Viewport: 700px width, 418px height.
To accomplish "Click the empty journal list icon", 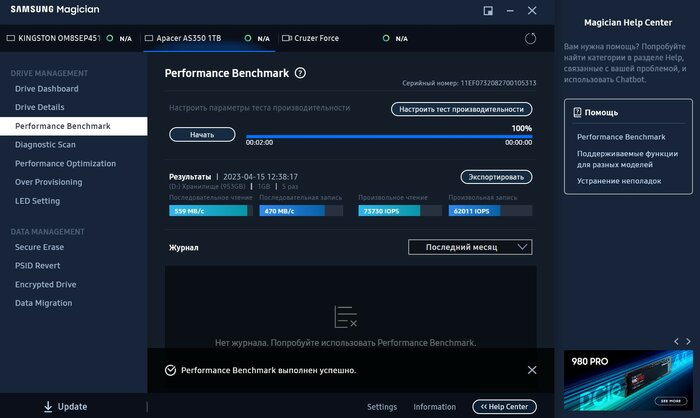I will point(345,317).
